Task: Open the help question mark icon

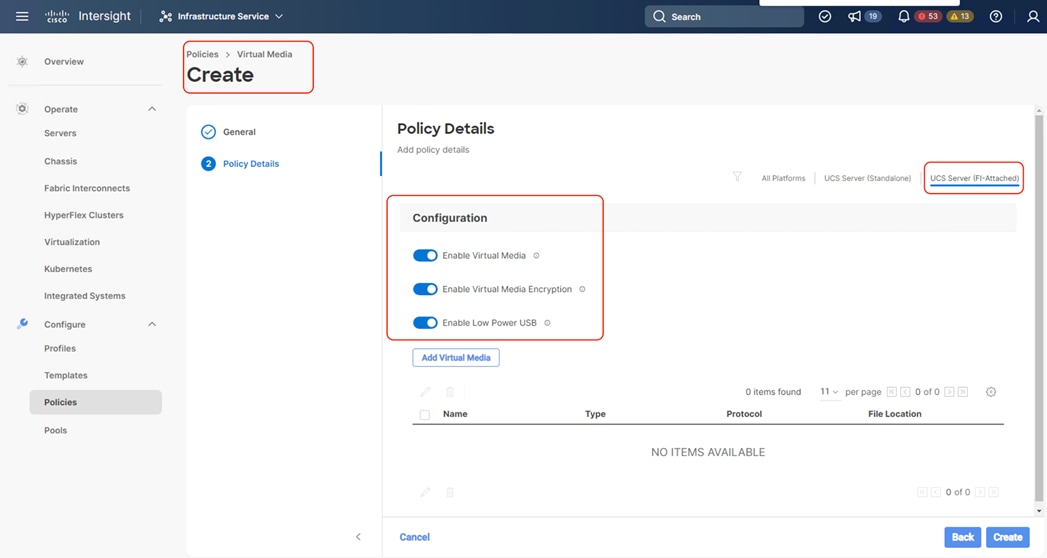Action: 996,17
